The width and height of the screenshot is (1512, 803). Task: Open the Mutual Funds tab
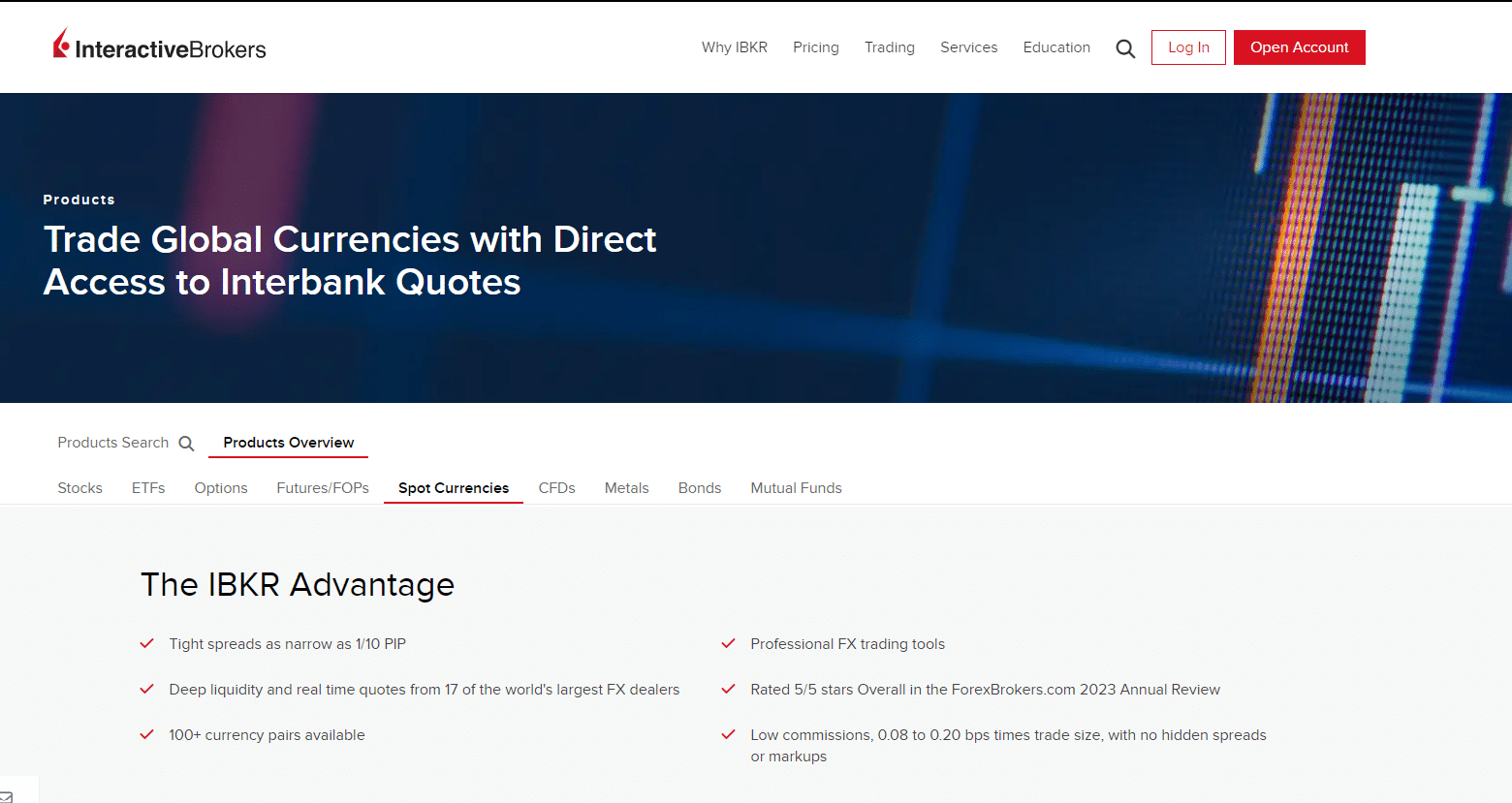click(x=796, y=488)
